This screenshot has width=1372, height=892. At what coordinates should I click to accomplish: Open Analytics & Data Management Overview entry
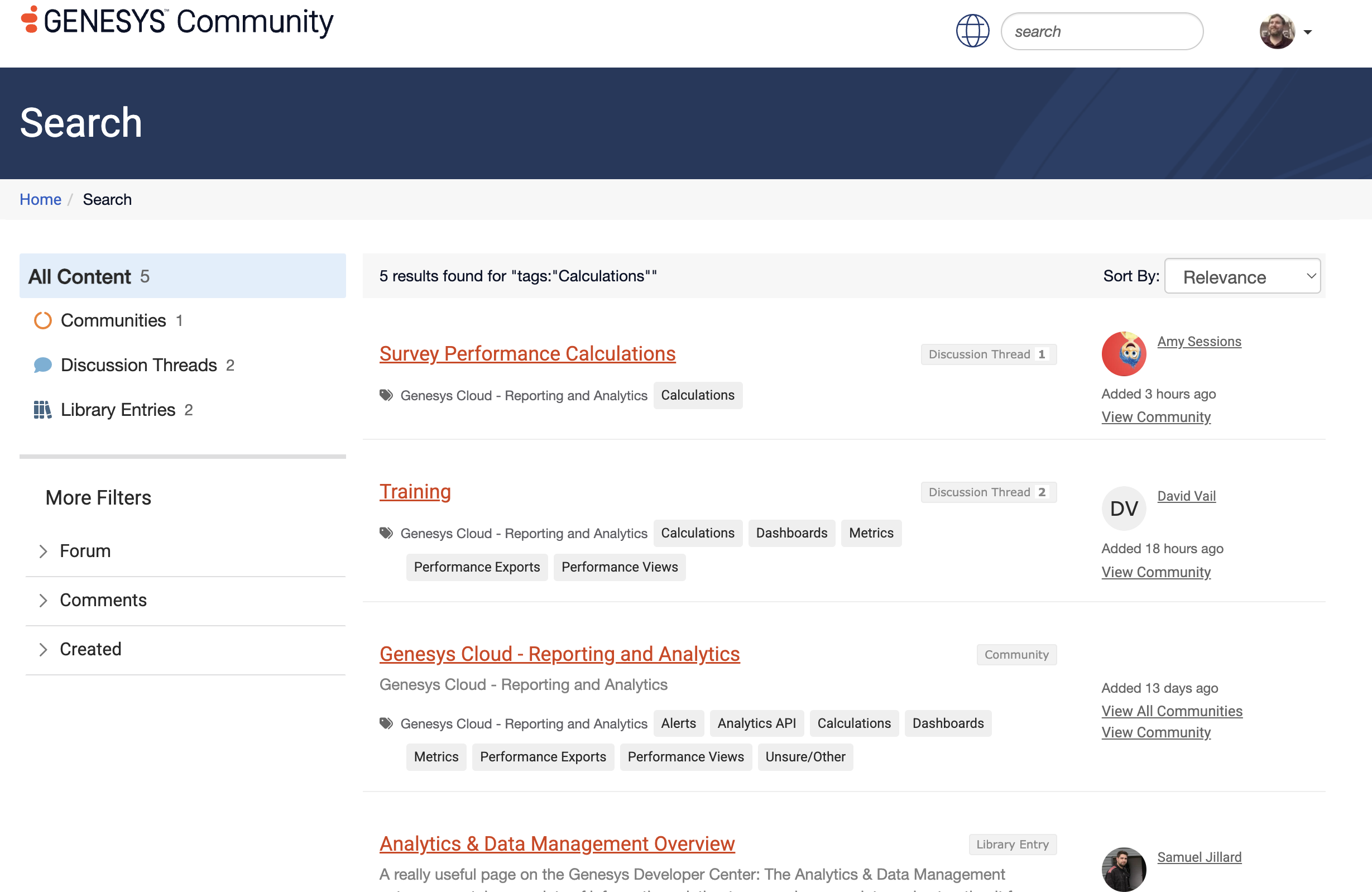click(557, 844)
